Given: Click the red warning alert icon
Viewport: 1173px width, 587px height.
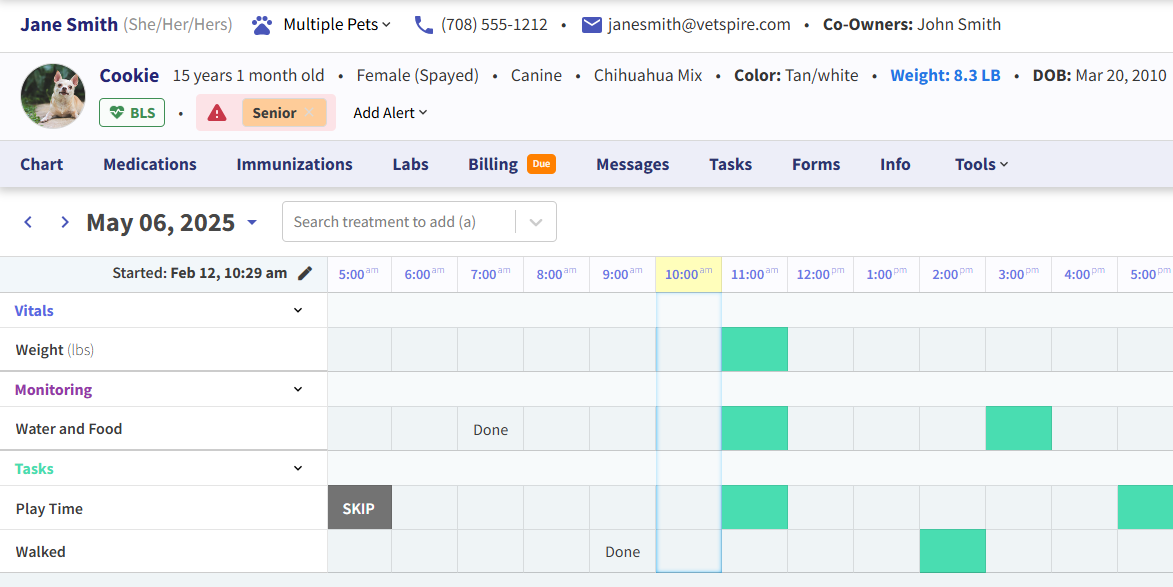Looking at the screenshot, I should [x=217, y=113].
